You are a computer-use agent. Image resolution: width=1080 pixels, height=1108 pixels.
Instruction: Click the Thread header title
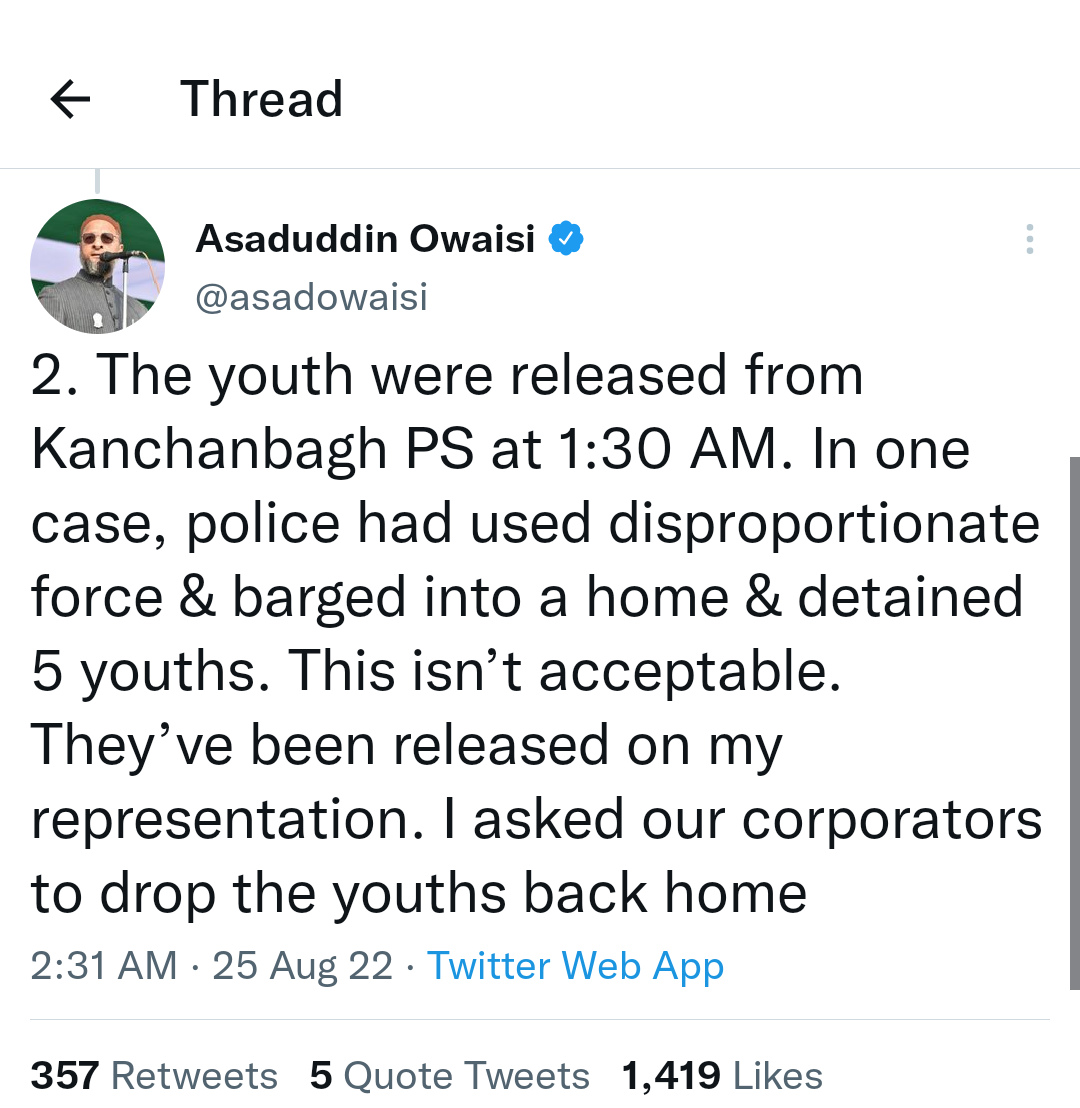(x=261, y=99)
